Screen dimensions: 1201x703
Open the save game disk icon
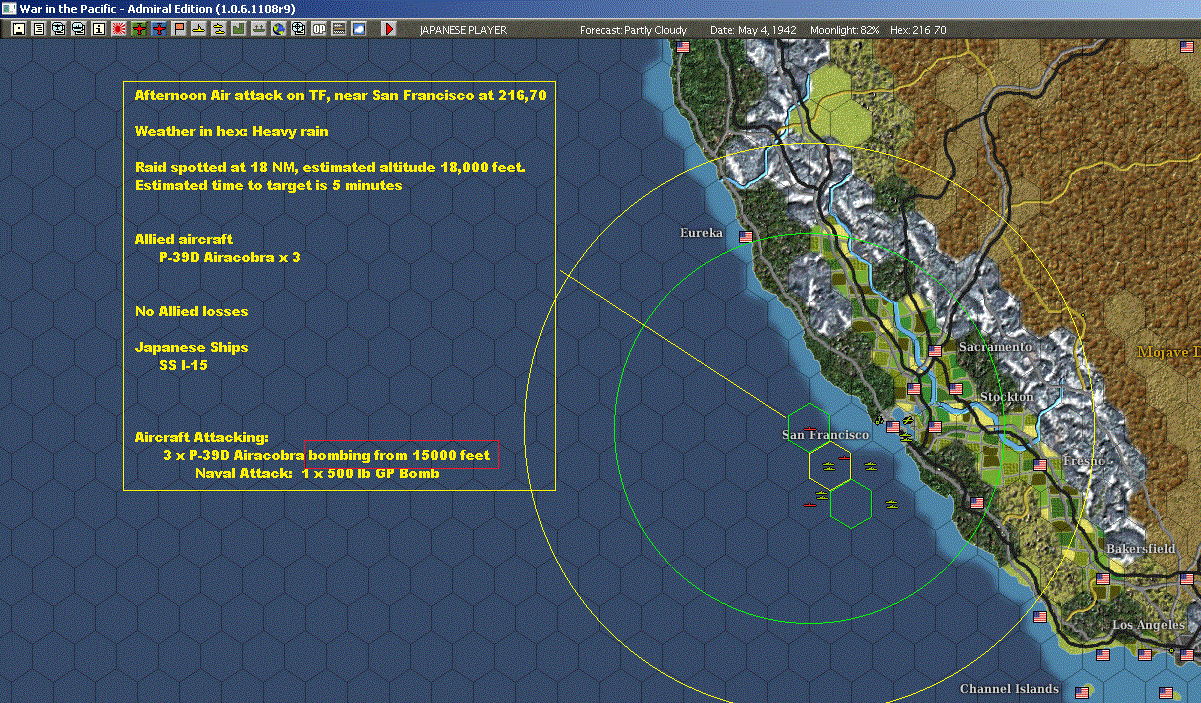18,30
